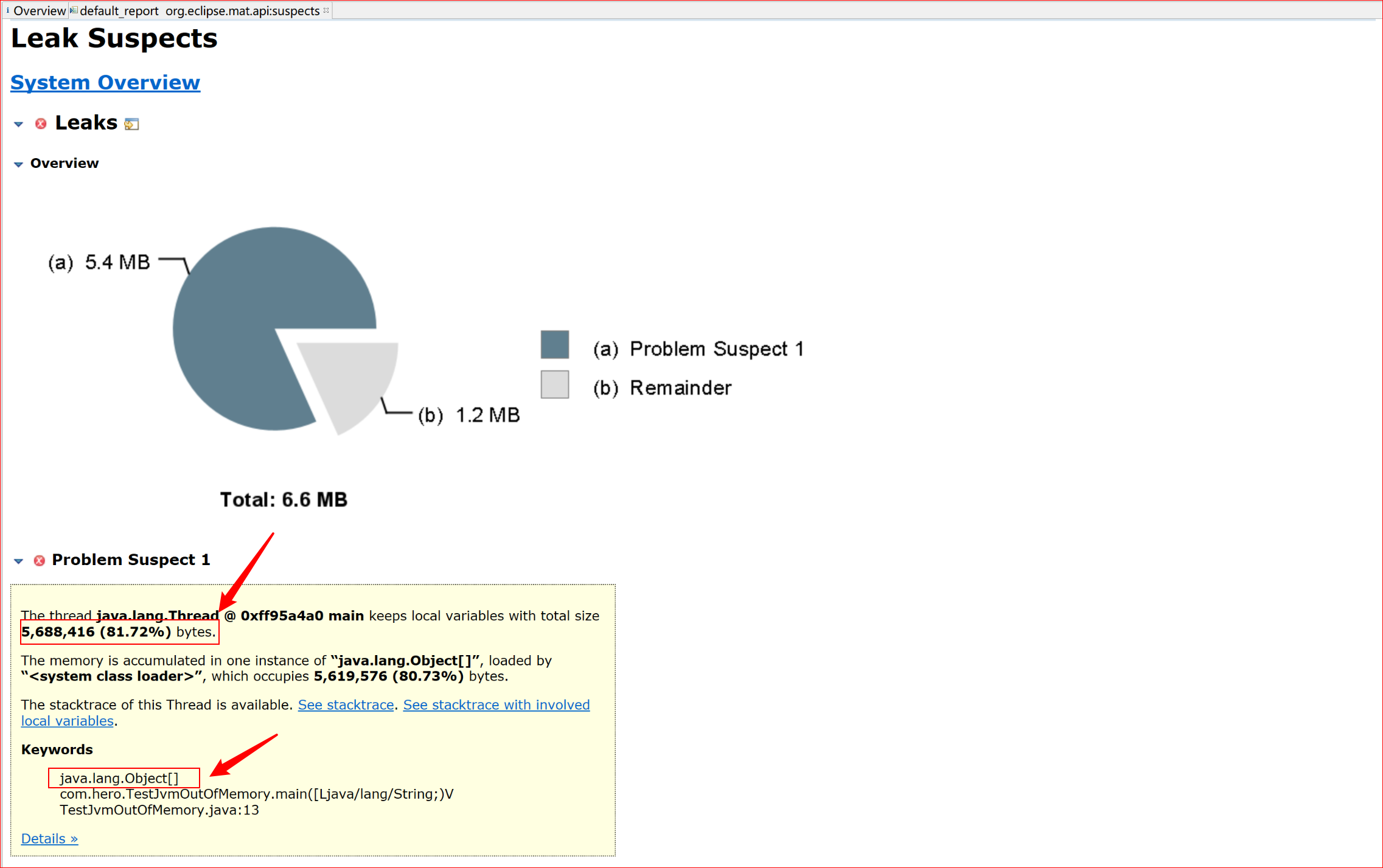Collapse the Overview subsection arrow

tap(18, 164)
